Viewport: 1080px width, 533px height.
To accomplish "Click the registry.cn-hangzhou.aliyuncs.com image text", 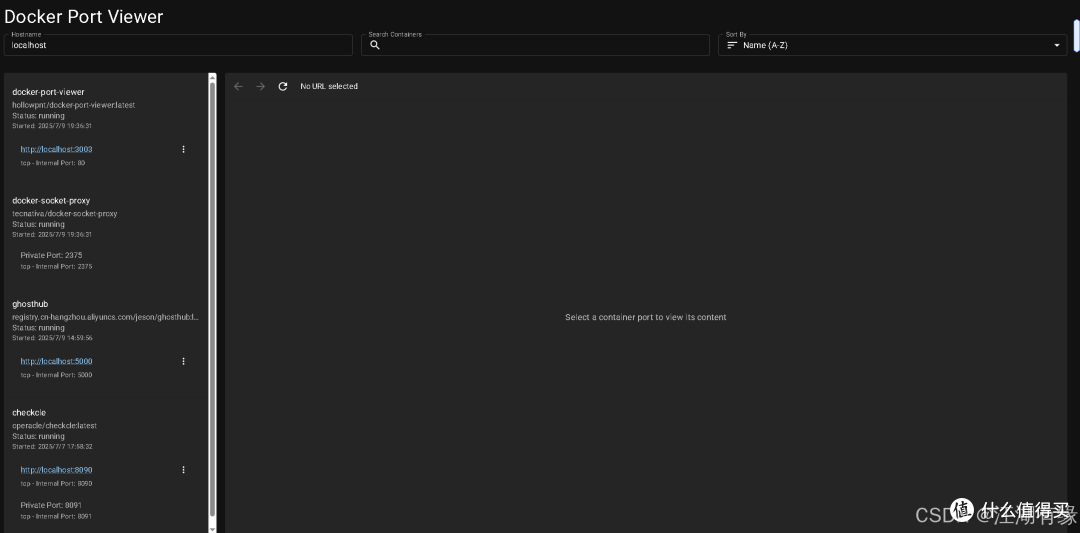I will [x=105, y=317].
